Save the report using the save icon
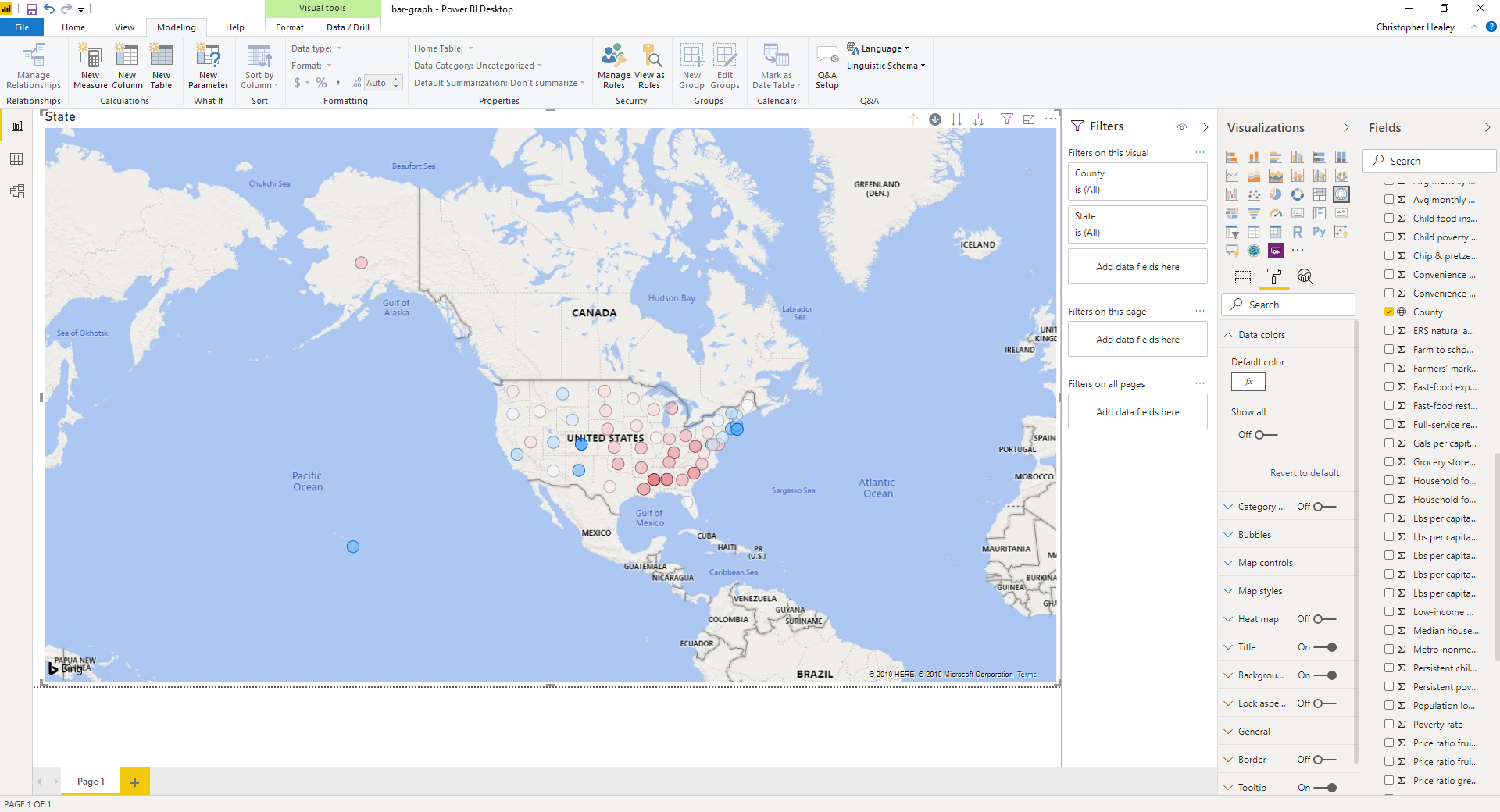Image resolution: width=1500 pixels, height=812 pixels. pyautogui.click(x=32, y=9)
